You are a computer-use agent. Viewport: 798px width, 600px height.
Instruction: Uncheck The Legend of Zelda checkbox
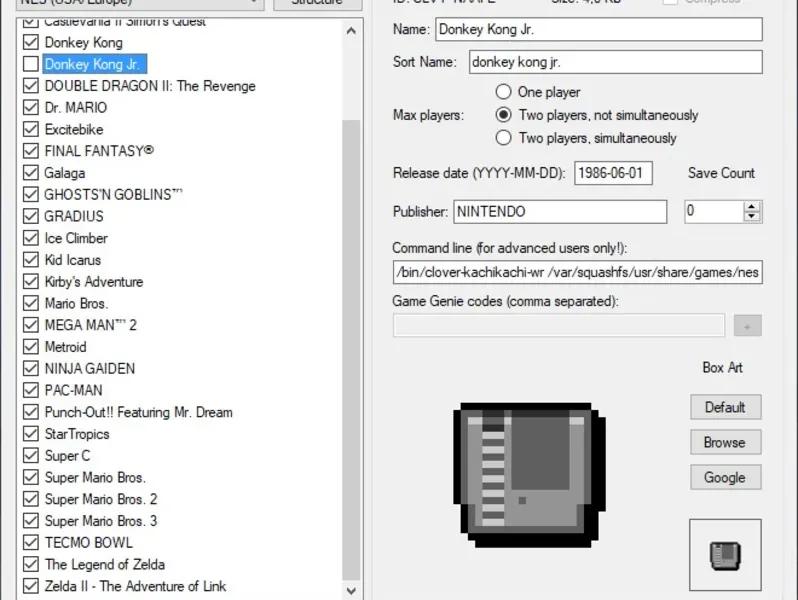pos(31,564)
